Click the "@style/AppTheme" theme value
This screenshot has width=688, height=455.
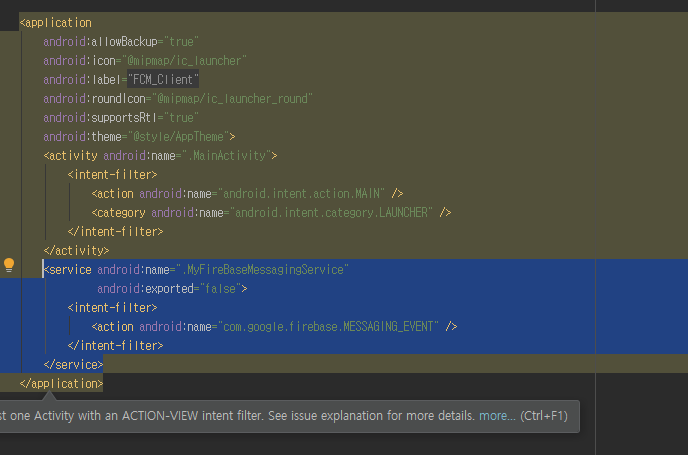click(178, 136)
